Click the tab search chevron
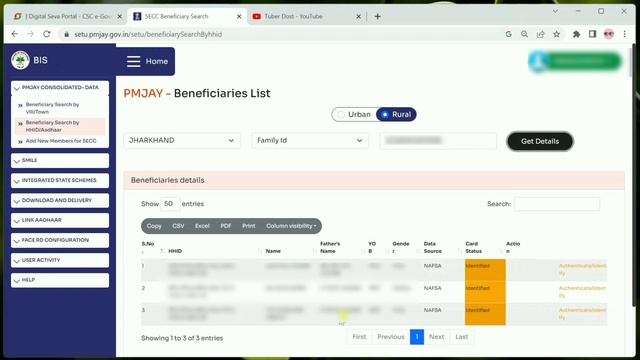The width and height of the screenshot is (640, 360). (555, 11)
